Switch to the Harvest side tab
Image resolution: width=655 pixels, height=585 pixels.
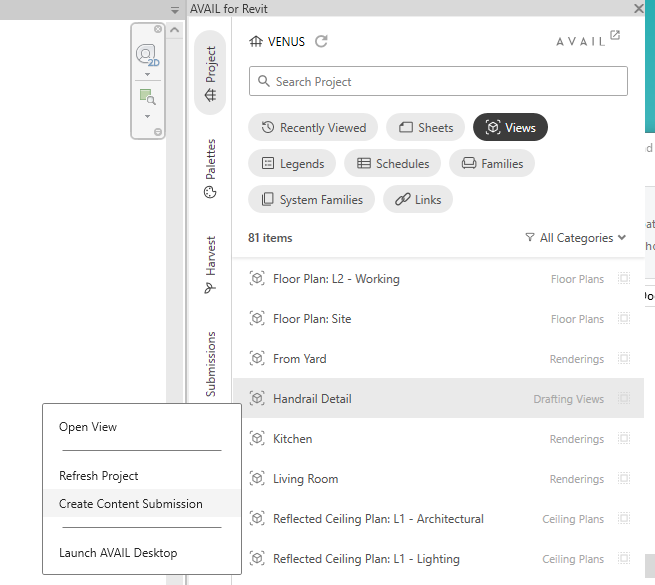pos(210,265)
